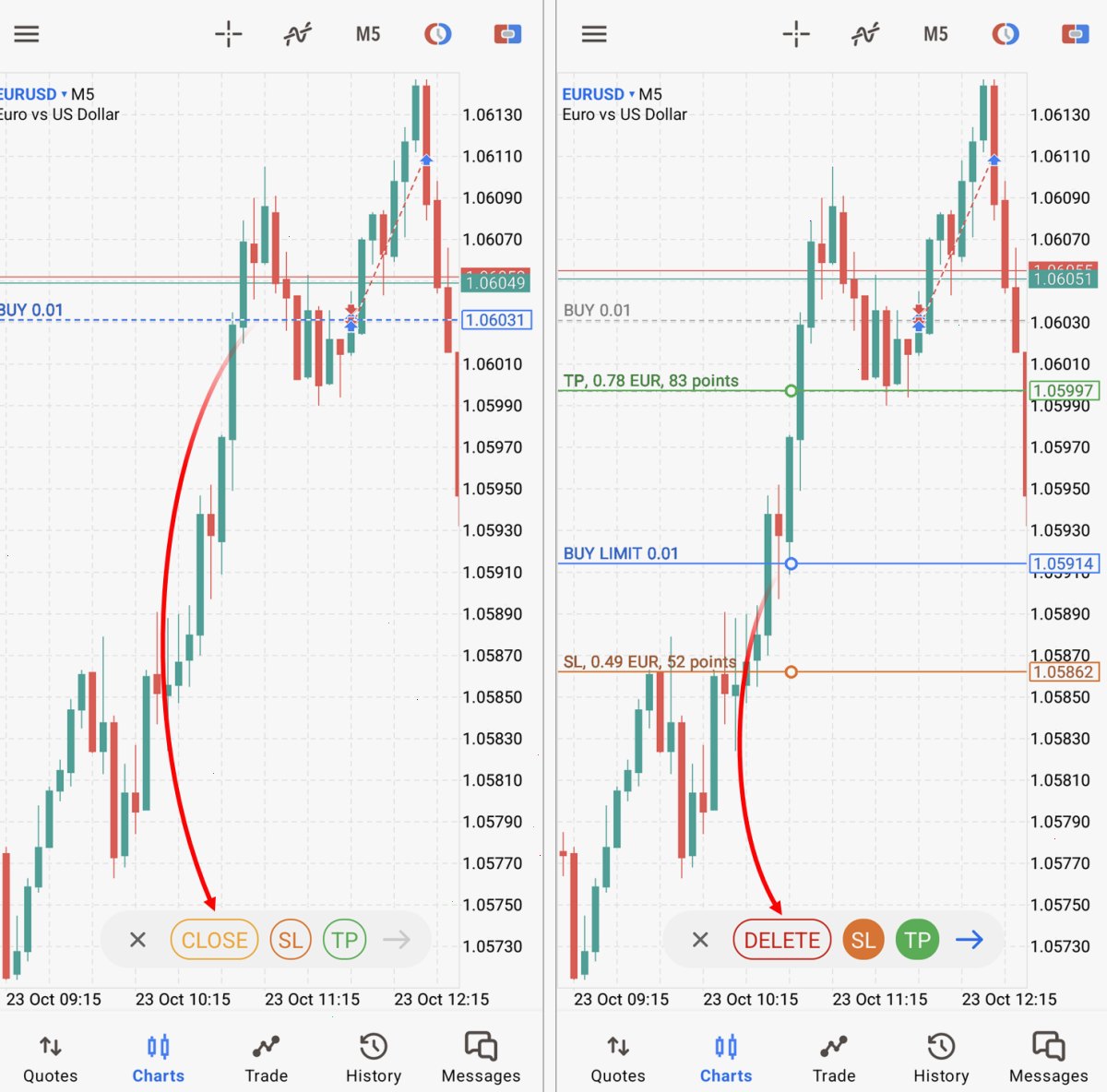This screenshot has height=1092, width=1107.
Task: Open hamburger menu in left screen
Action: [27, 34]
